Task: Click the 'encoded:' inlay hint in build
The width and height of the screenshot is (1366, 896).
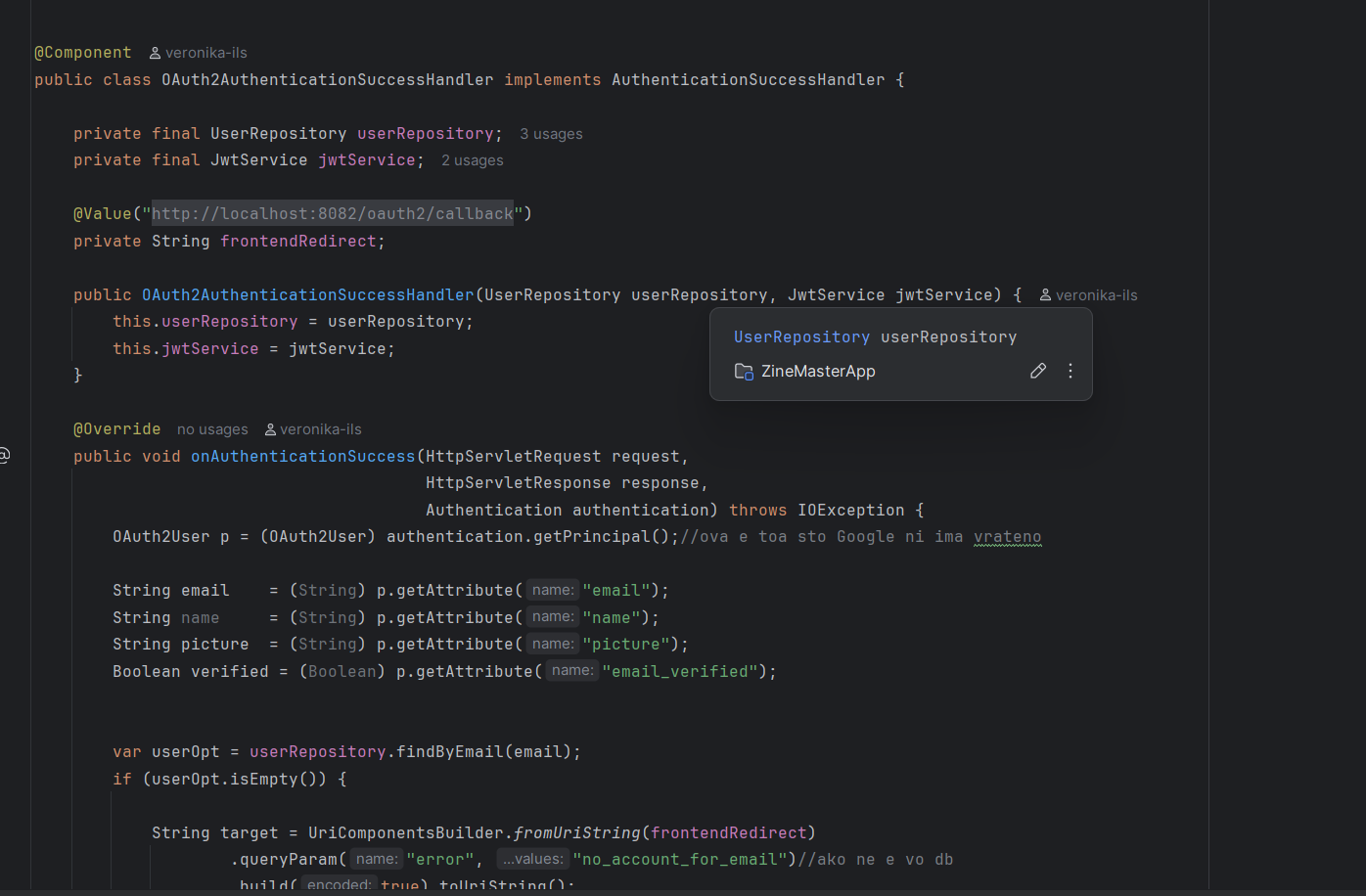Action: coord(338,884)
